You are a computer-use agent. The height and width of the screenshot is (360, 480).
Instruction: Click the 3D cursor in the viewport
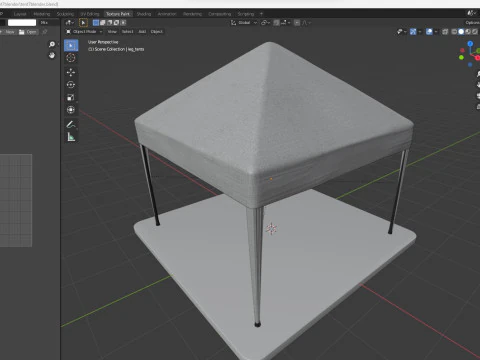click(x=272, y=229)
